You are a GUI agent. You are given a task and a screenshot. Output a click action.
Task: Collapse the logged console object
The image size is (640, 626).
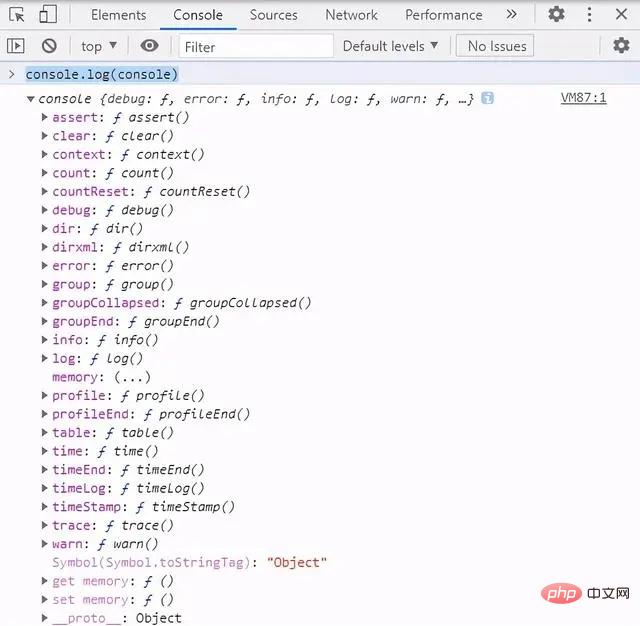pos(30,99)
